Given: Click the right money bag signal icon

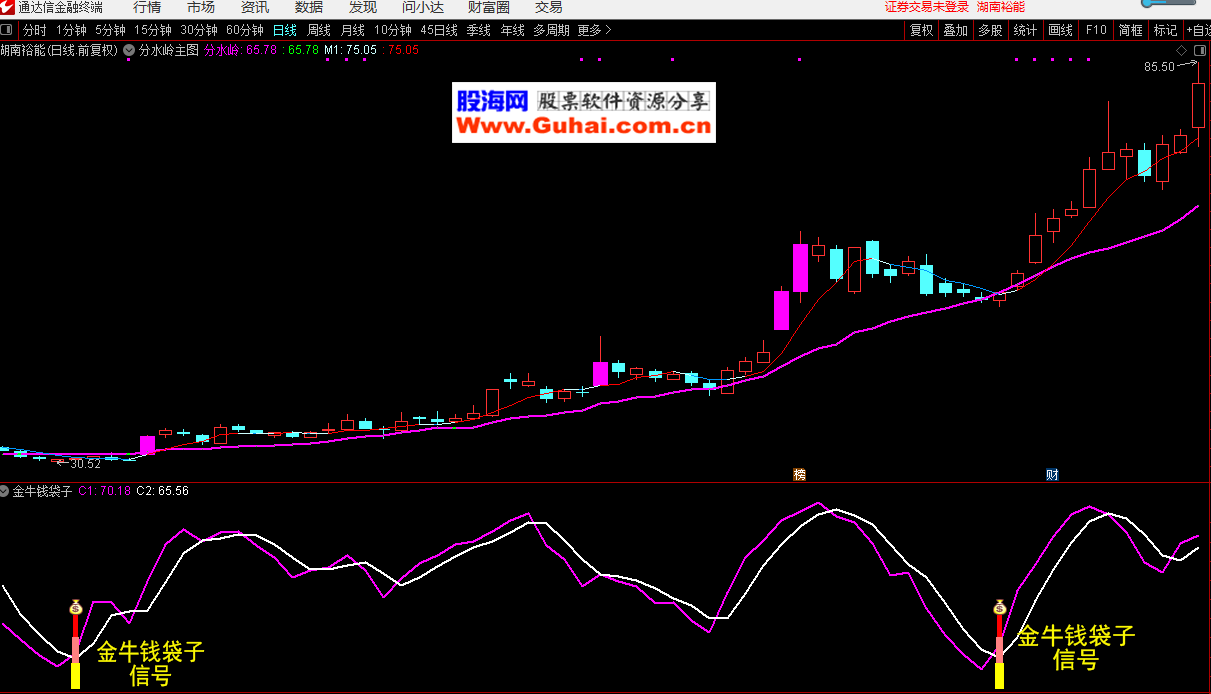Looking at the screenshot, I should click(999, 607).
